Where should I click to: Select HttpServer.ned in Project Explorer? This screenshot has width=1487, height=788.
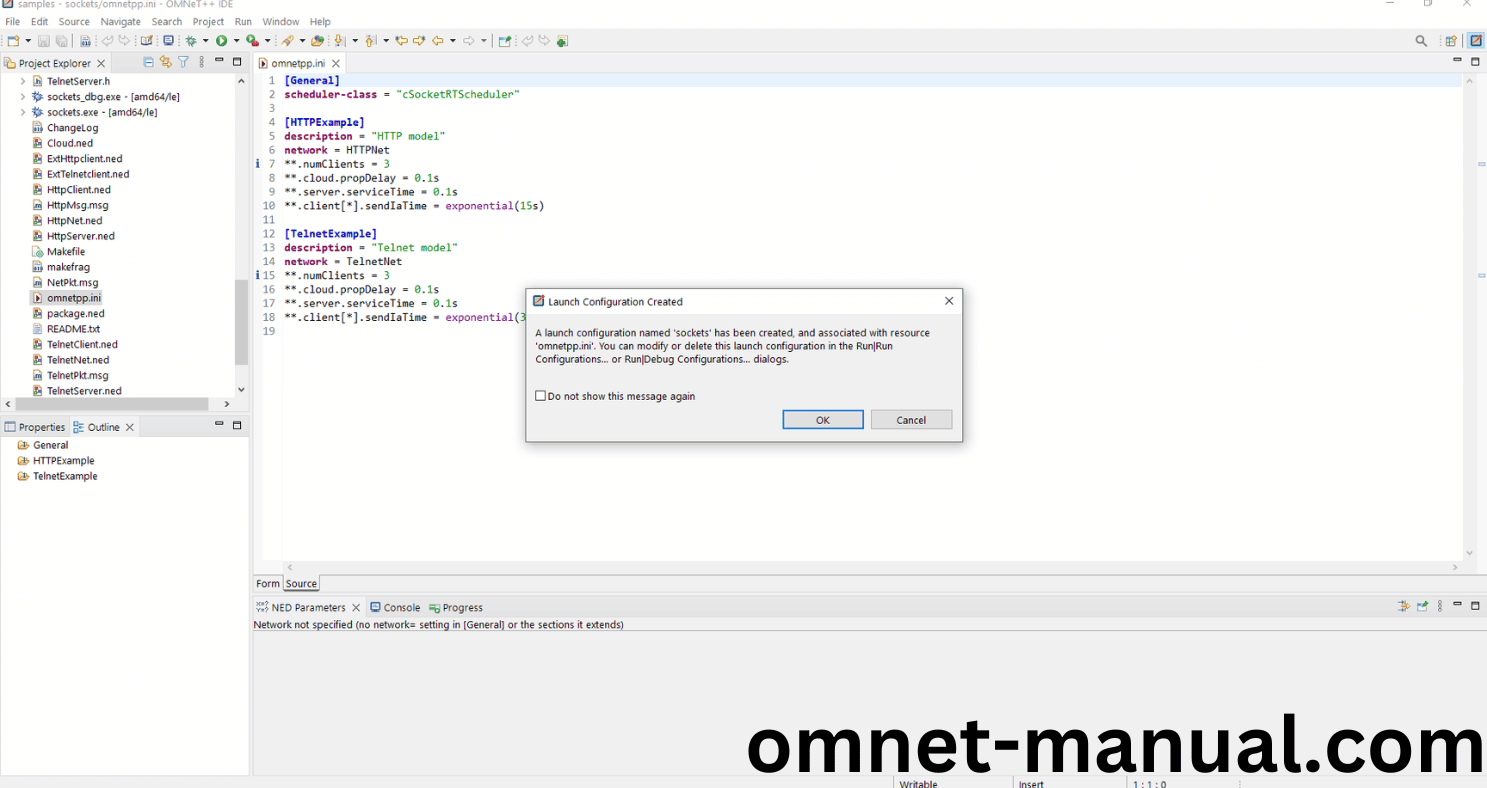[x=80, y=236]
